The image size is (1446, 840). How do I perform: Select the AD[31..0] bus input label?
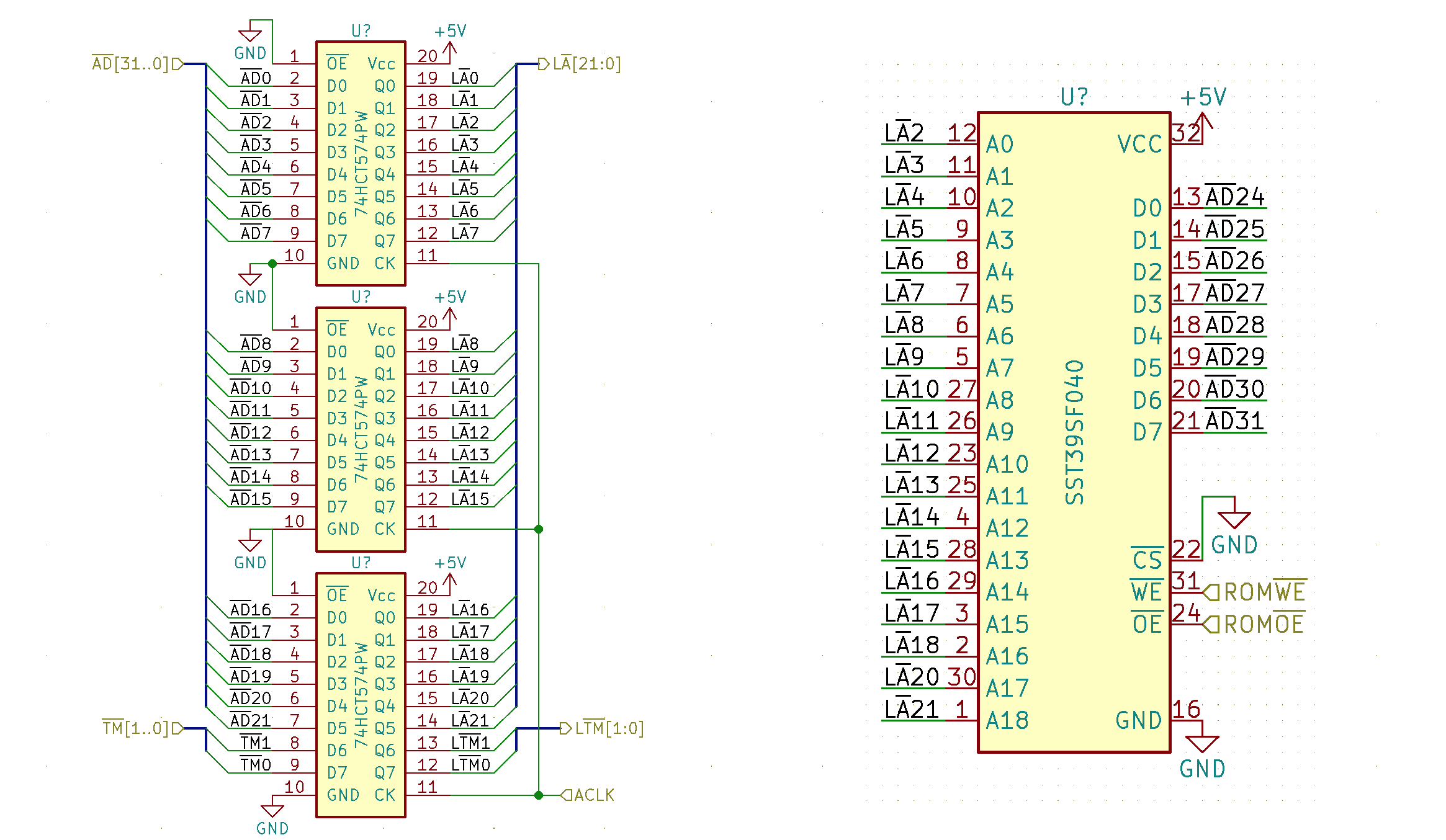(x=138, y=63)
